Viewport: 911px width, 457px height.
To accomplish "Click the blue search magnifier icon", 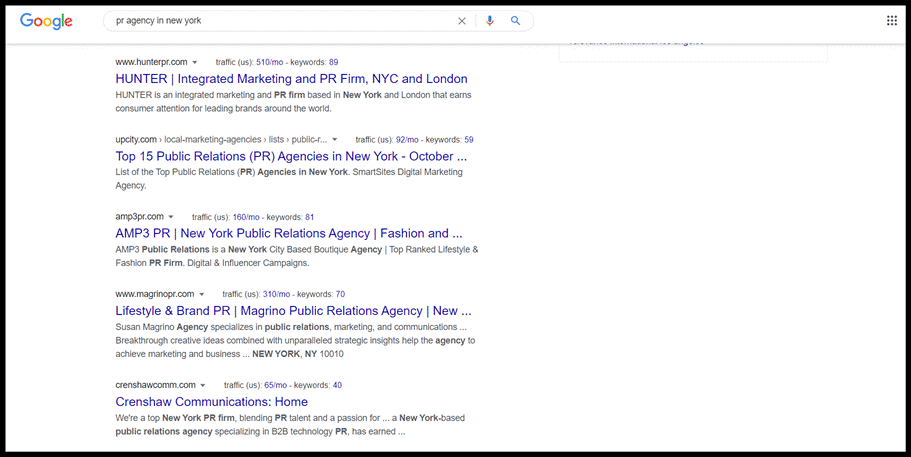I will [516, 21].
